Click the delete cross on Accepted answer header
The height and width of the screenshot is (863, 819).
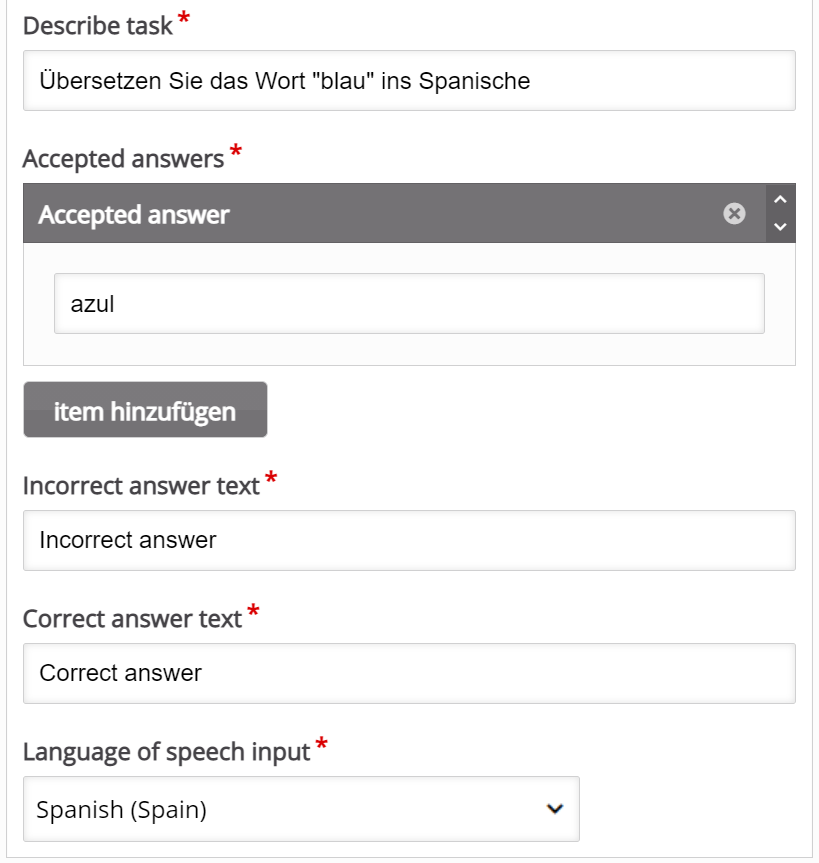click(x=732, y=214)
